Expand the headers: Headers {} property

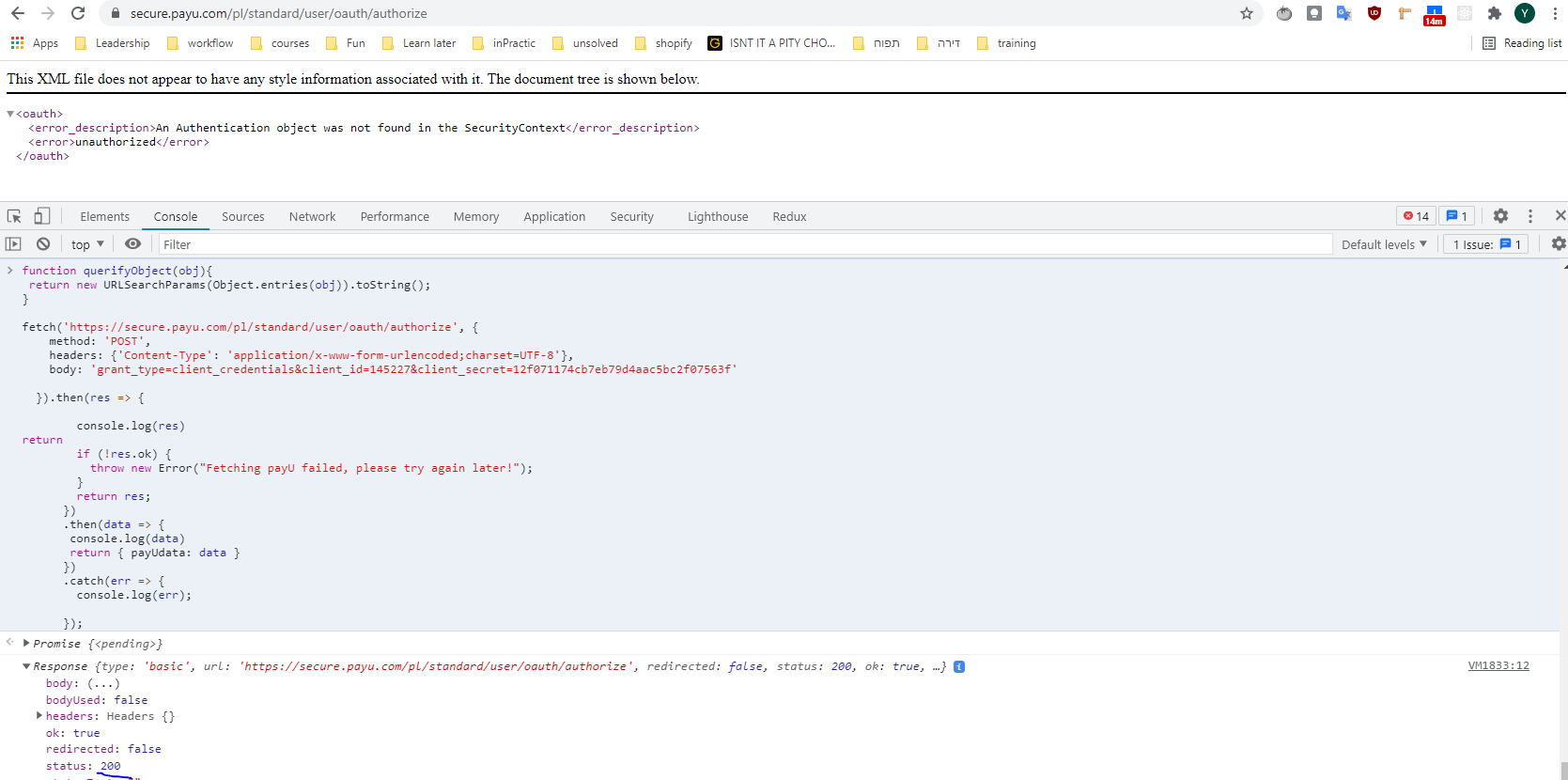(x=39, y=716)
